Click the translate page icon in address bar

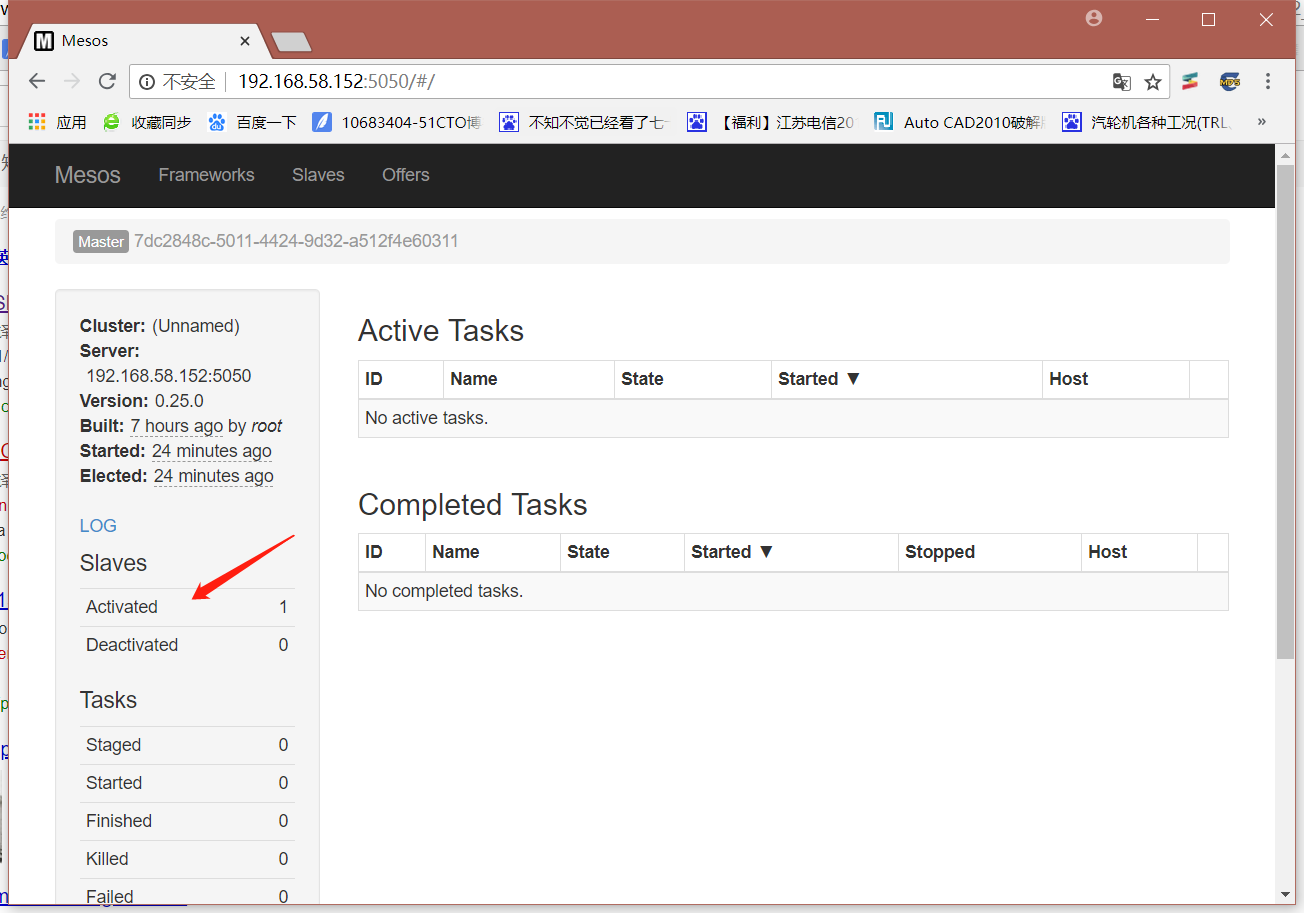[x=1122, y=82]
